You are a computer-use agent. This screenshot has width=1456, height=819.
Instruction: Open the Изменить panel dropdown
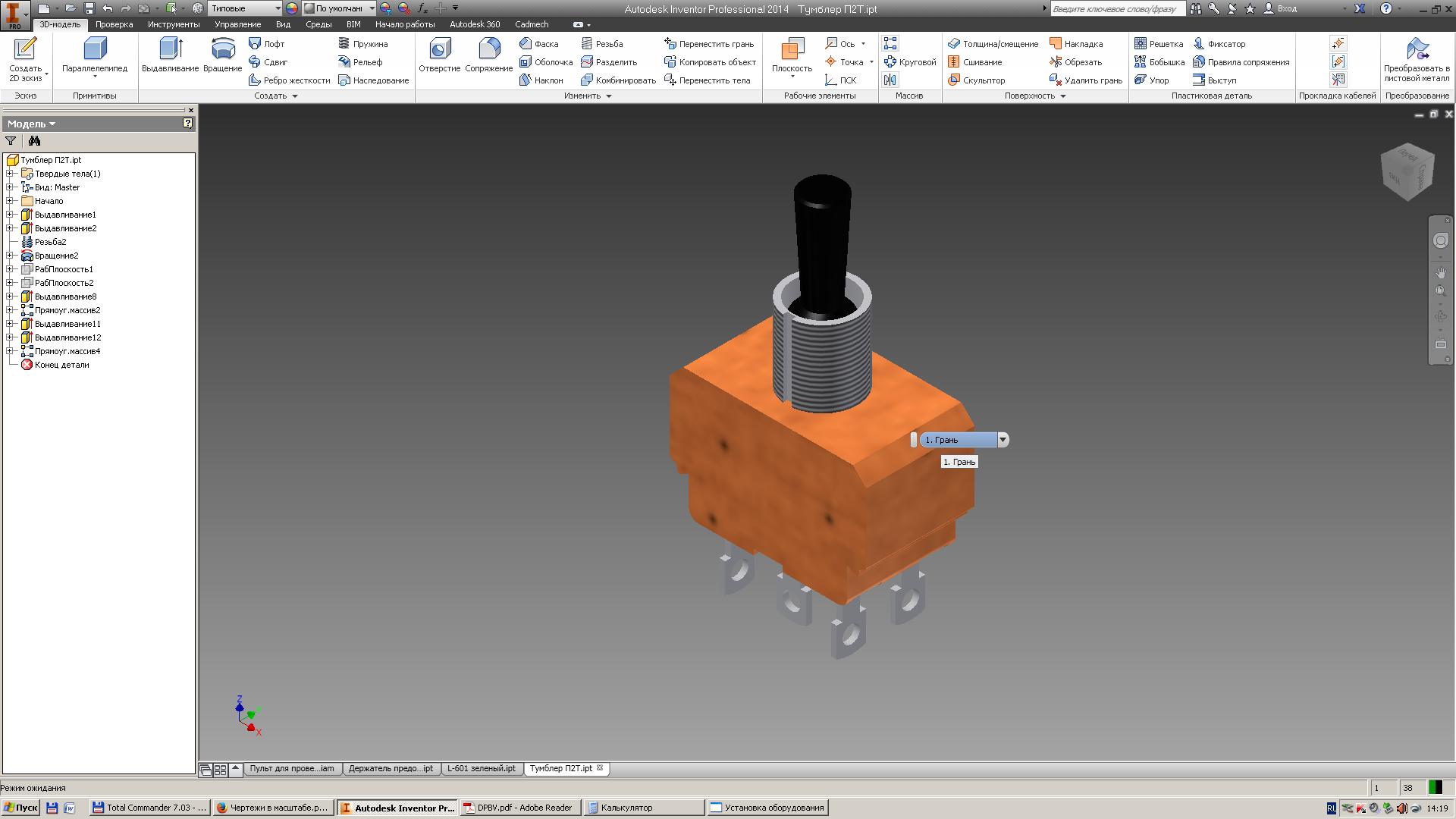click(588, 96)
